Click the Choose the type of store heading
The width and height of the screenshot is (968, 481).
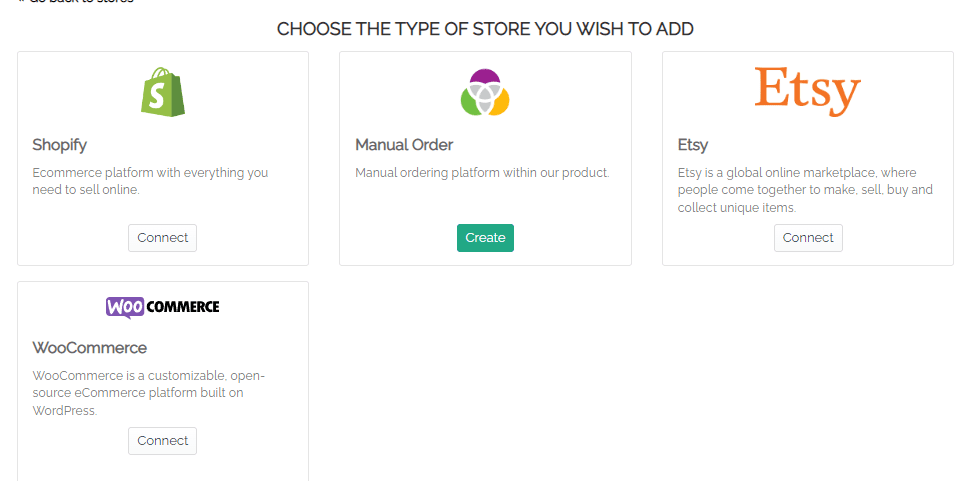[x=485, y=29]
